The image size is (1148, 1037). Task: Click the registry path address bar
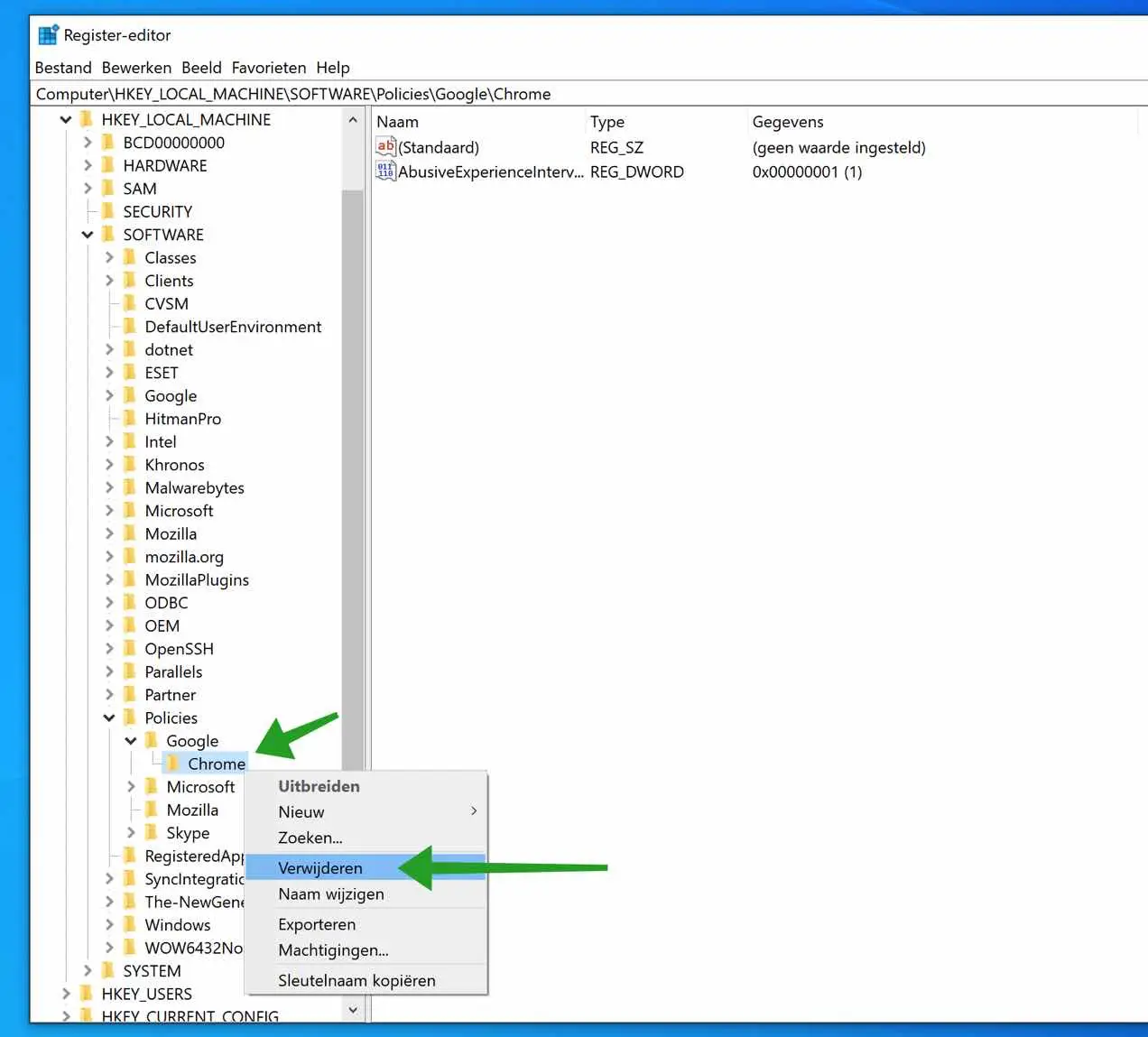589,94
